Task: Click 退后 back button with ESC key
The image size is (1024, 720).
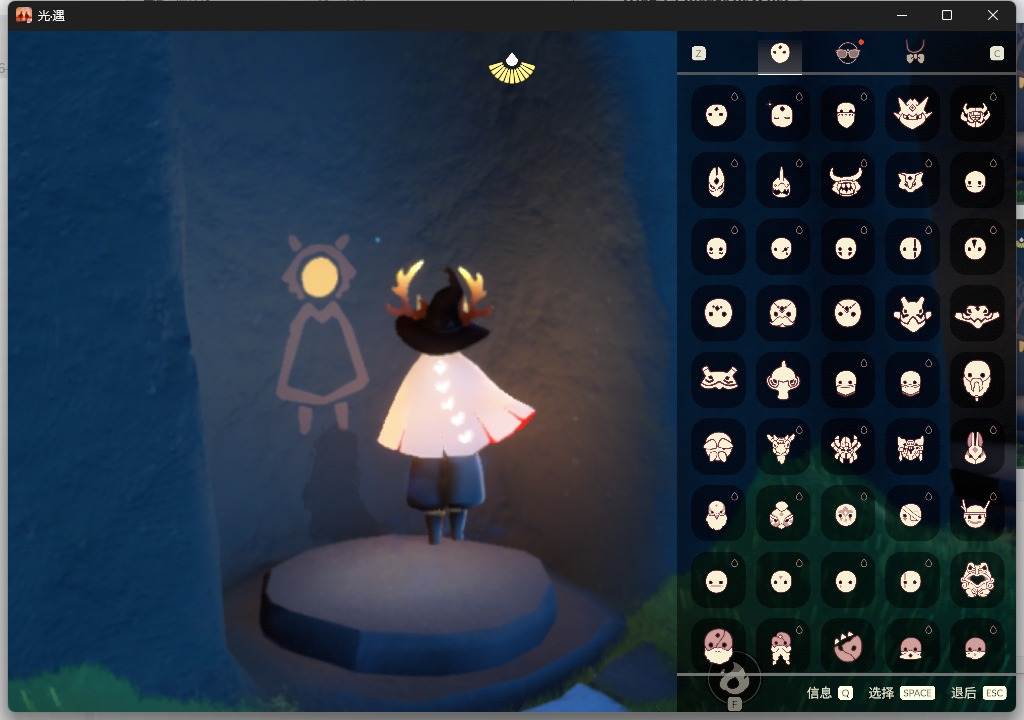Action: [978, 693]
